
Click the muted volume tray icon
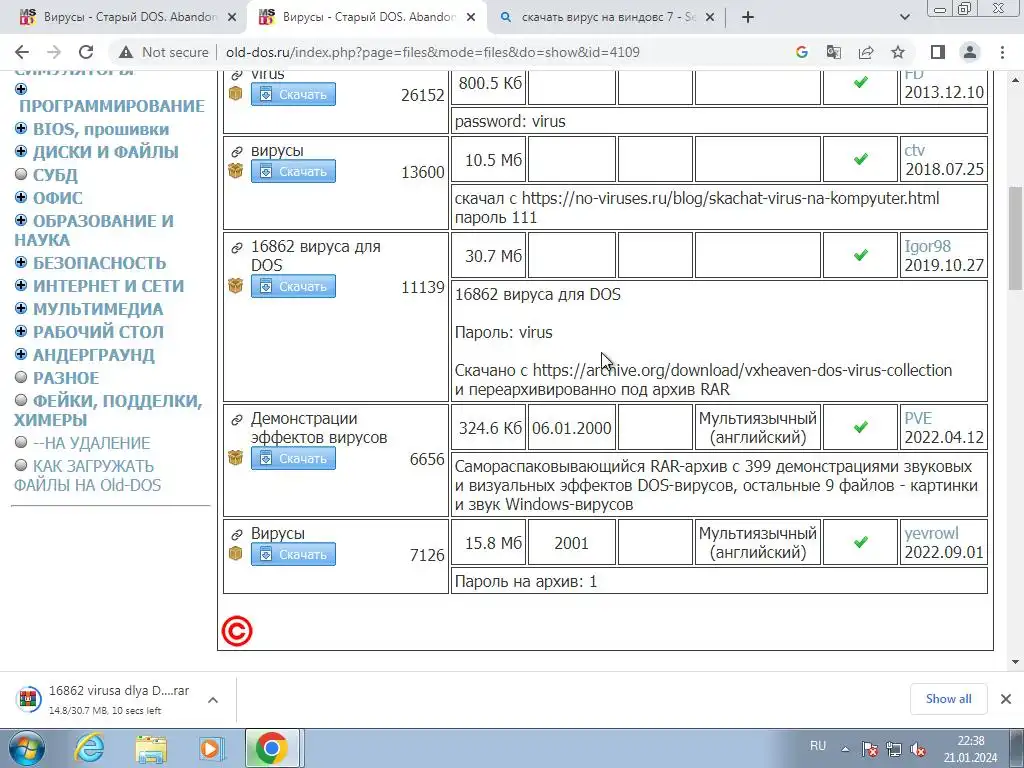coord(918,749)
